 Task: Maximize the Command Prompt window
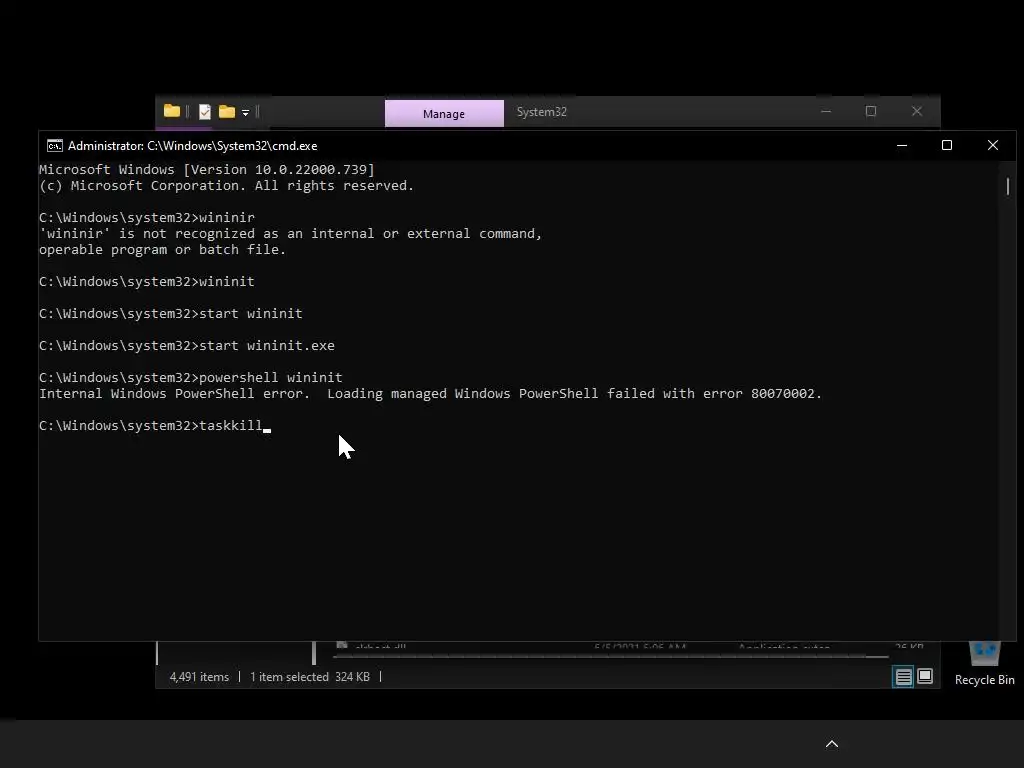point(947,146)
